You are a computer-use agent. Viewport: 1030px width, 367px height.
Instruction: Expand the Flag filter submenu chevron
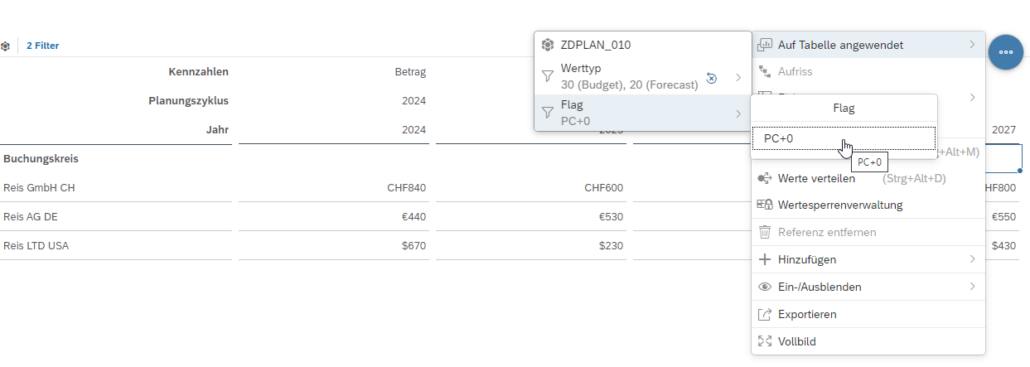(738, 114)
